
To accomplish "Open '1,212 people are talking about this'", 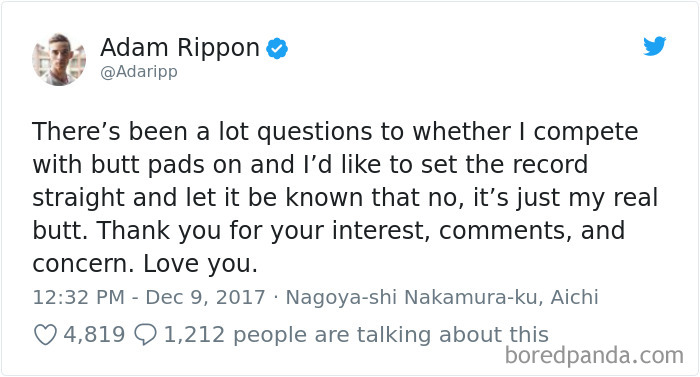I will pos(356,335).
